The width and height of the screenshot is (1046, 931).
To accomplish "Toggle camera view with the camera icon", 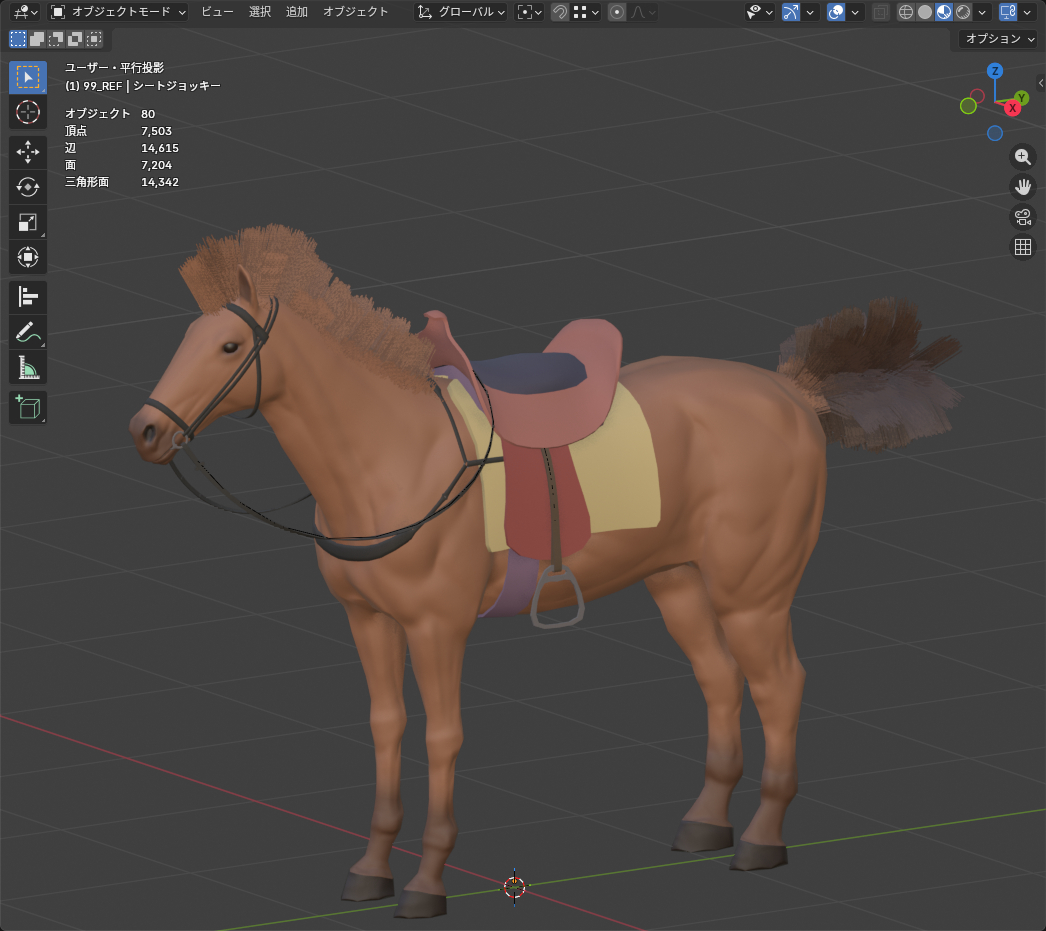I will pyautogui.click(x=1023, y=216).
